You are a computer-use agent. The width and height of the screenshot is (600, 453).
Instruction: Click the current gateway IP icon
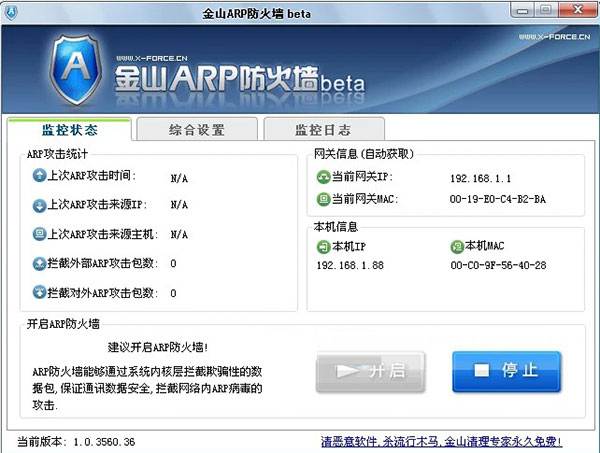[323, 177]
